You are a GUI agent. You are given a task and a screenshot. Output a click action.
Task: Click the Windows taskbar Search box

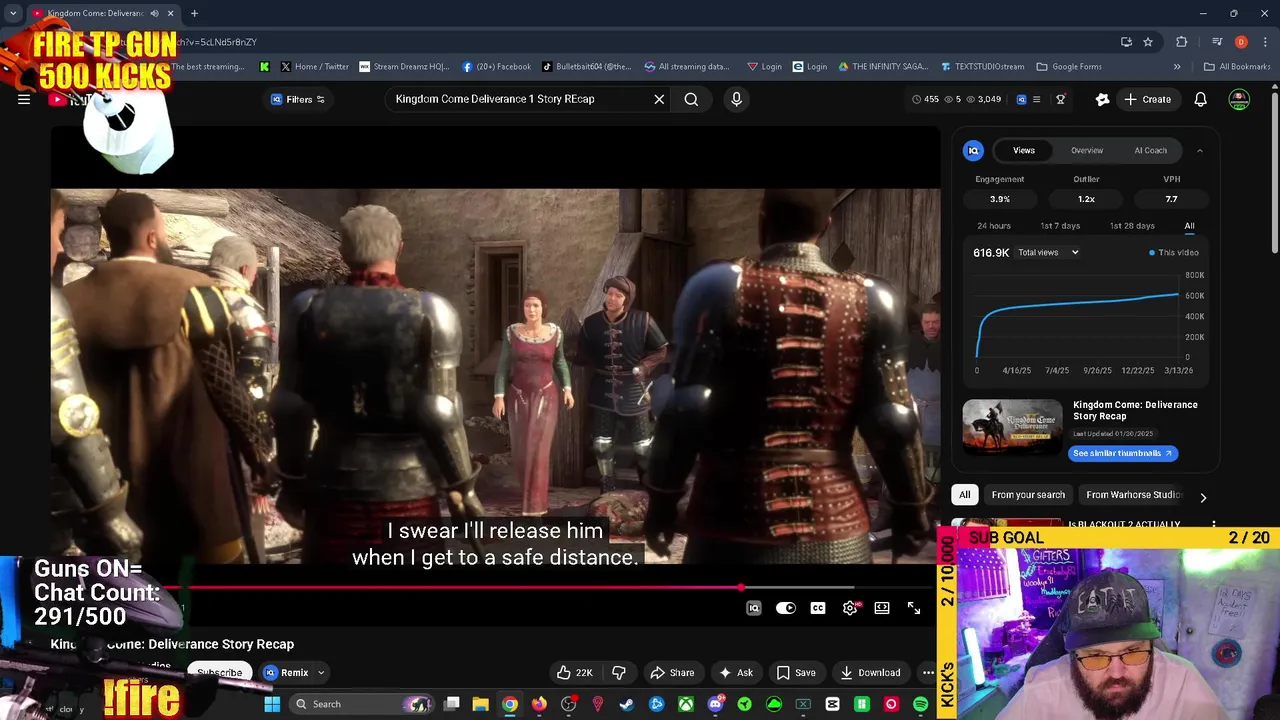pos(360,704)
